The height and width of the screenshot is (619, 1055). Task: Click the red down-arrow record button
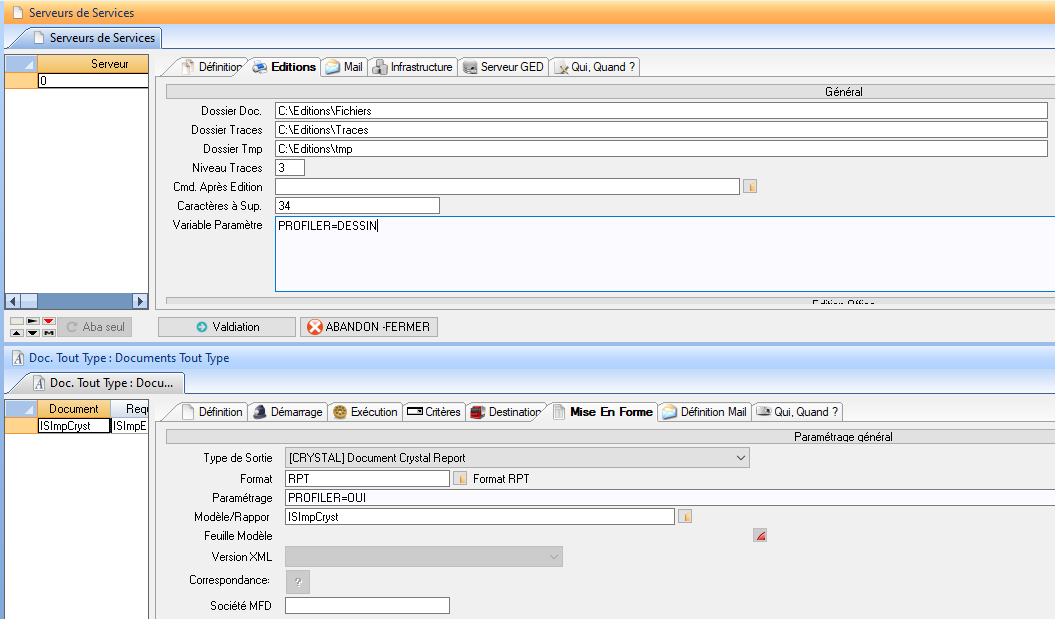click(48, 321)
